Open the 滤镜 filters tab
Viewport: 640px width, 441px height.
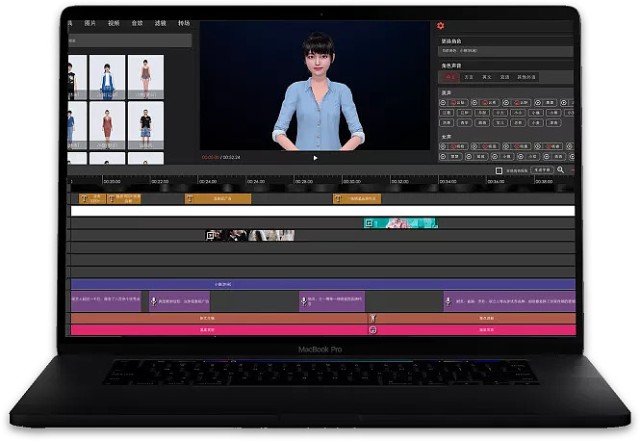tap(160, 23)
